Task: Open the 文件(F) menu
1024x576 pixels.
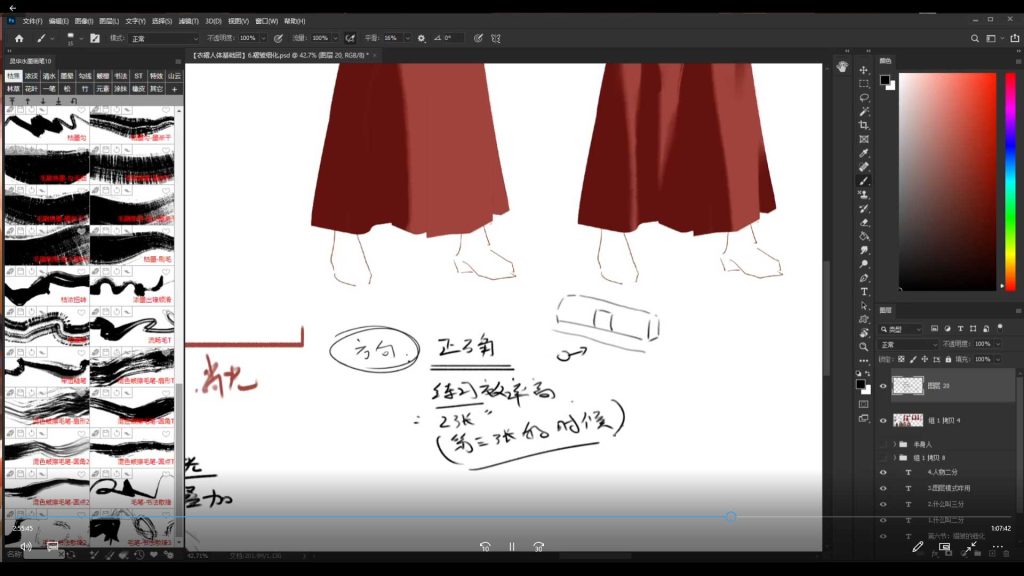Action: [32, 21]
